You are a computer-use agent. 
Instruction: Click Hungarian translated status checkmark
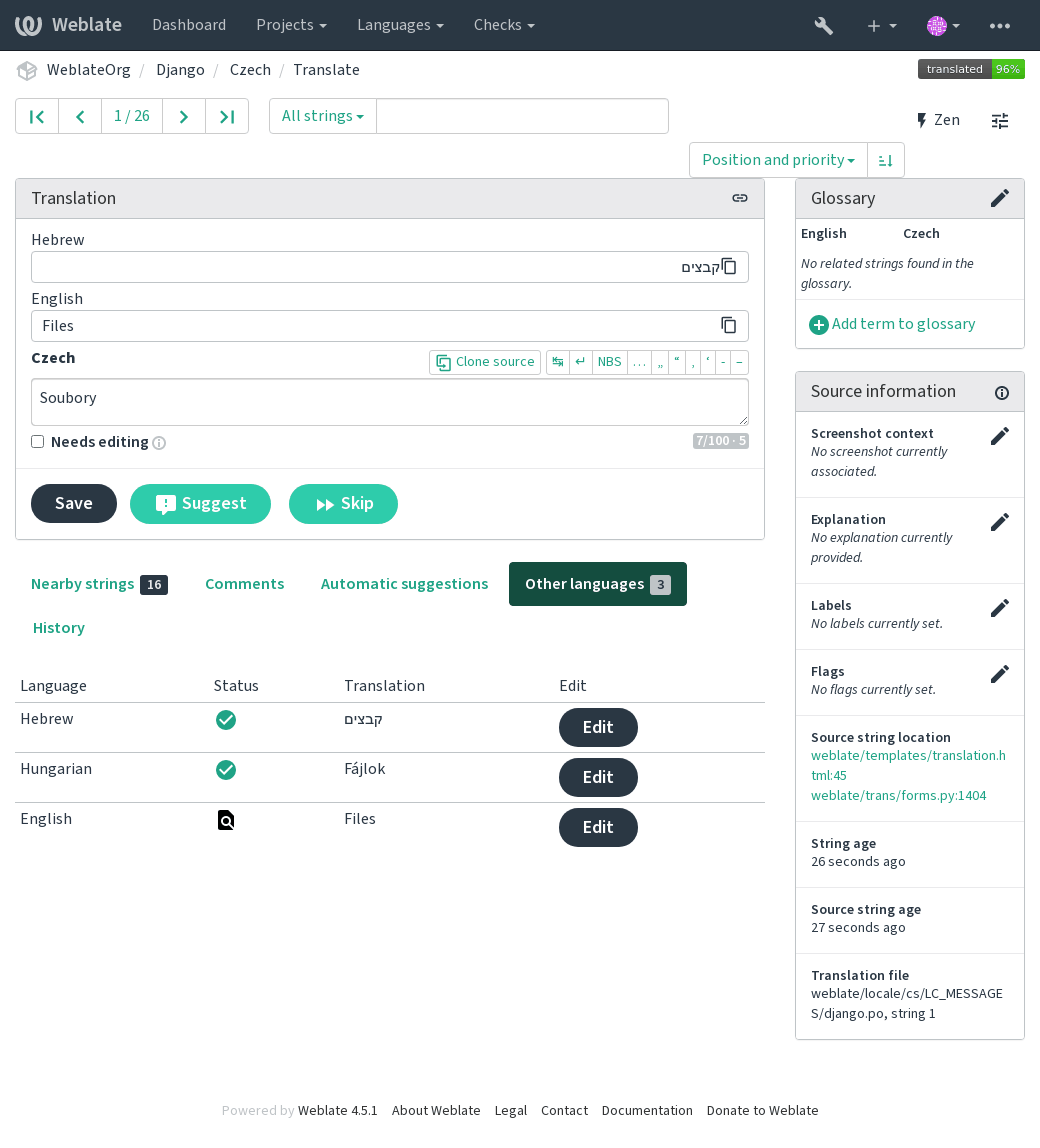[x=226, y=770]
